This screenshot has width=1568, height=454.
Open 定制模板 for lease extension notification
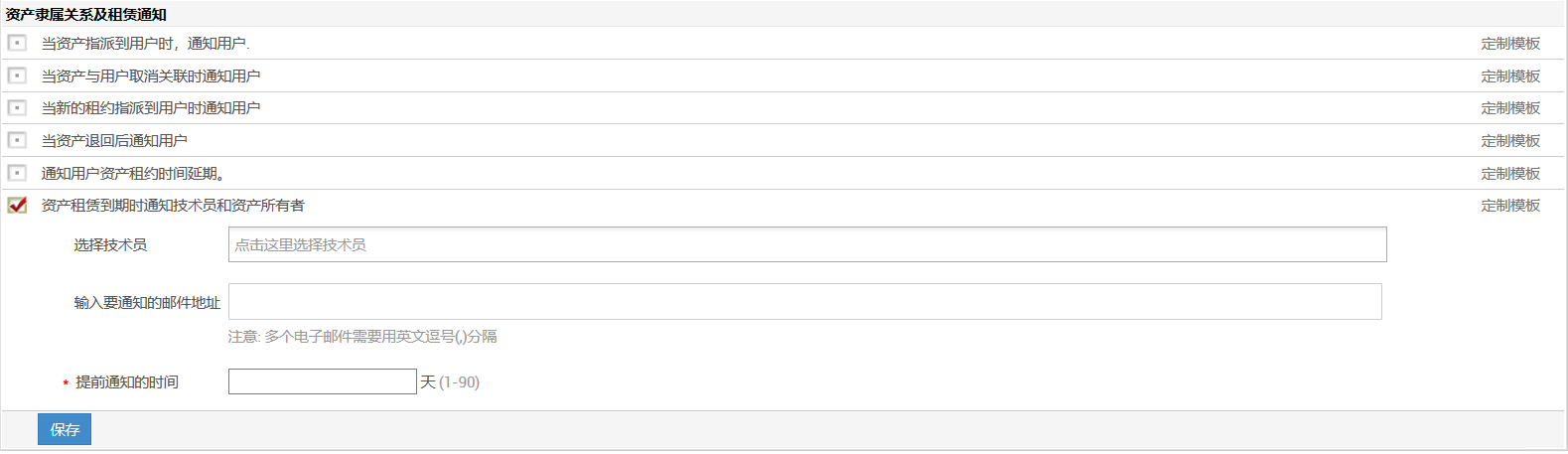tap(1509, 174)
